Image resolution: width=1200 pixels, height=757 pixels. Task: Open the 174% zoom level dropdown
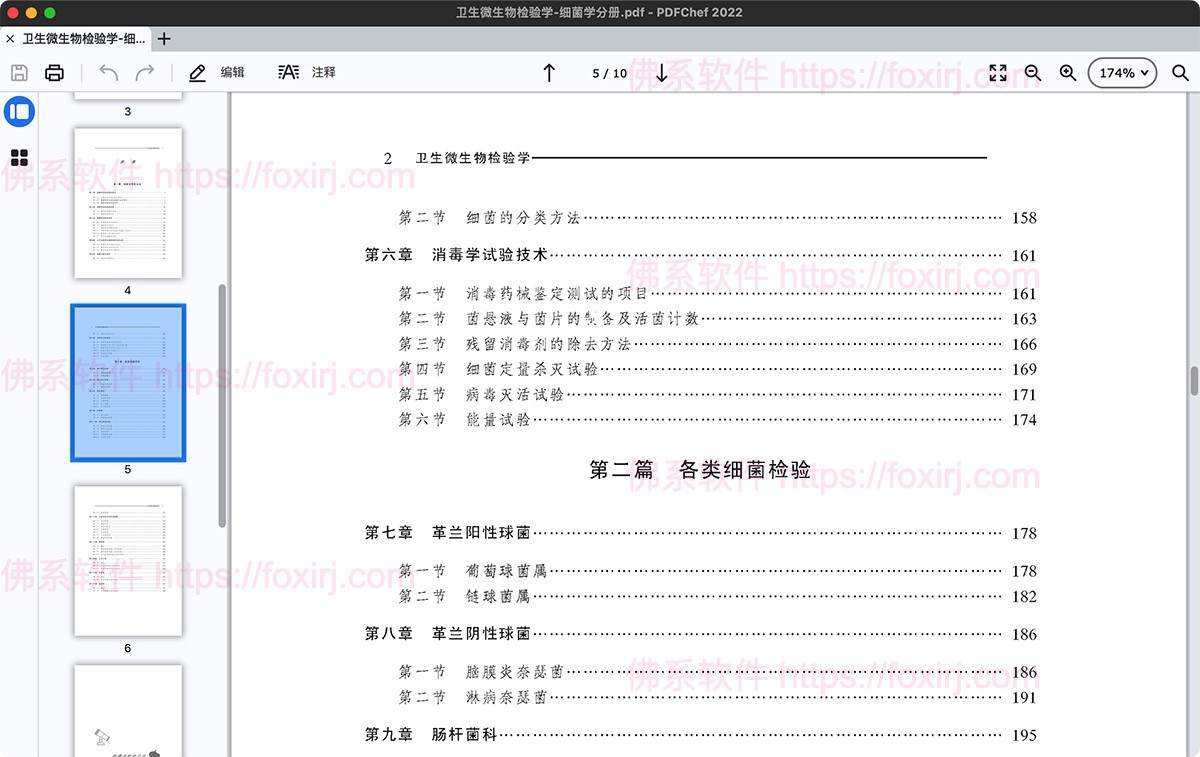coord(1121,72)
